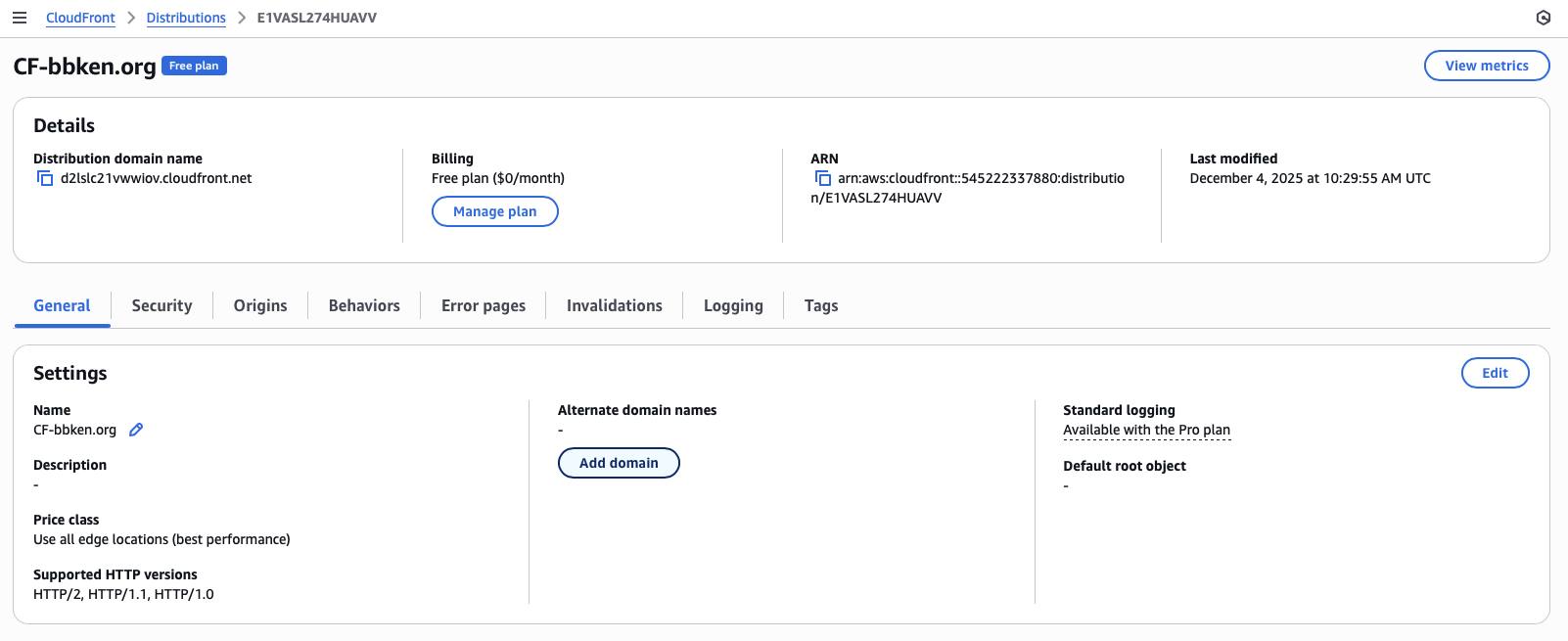The height and width of the screenshot is (641, 1568).
Task: Open the Error pages tab
Action: (x=484, y=305)
